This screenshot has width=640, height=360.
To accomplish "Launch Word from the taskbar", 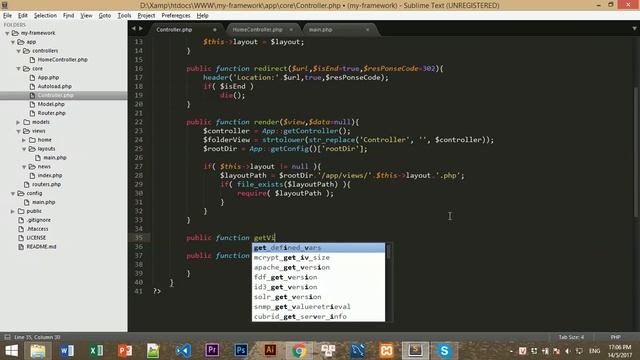I will 67,351.
